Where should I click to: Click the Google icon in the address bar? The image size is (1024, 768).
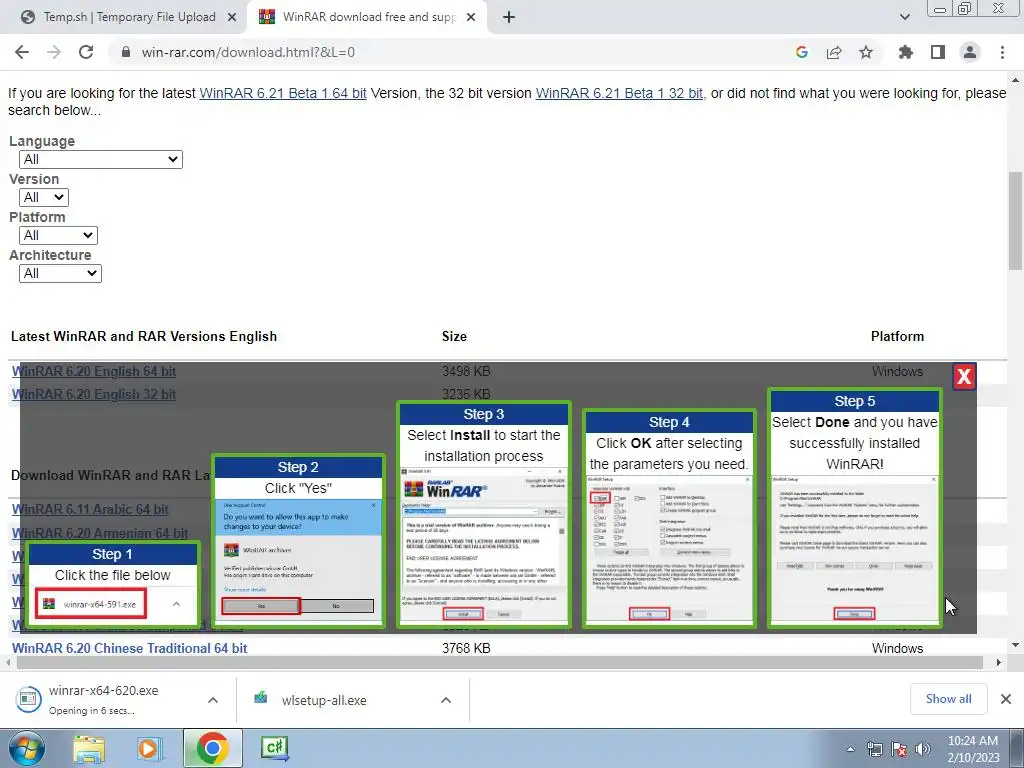[802, 52]
